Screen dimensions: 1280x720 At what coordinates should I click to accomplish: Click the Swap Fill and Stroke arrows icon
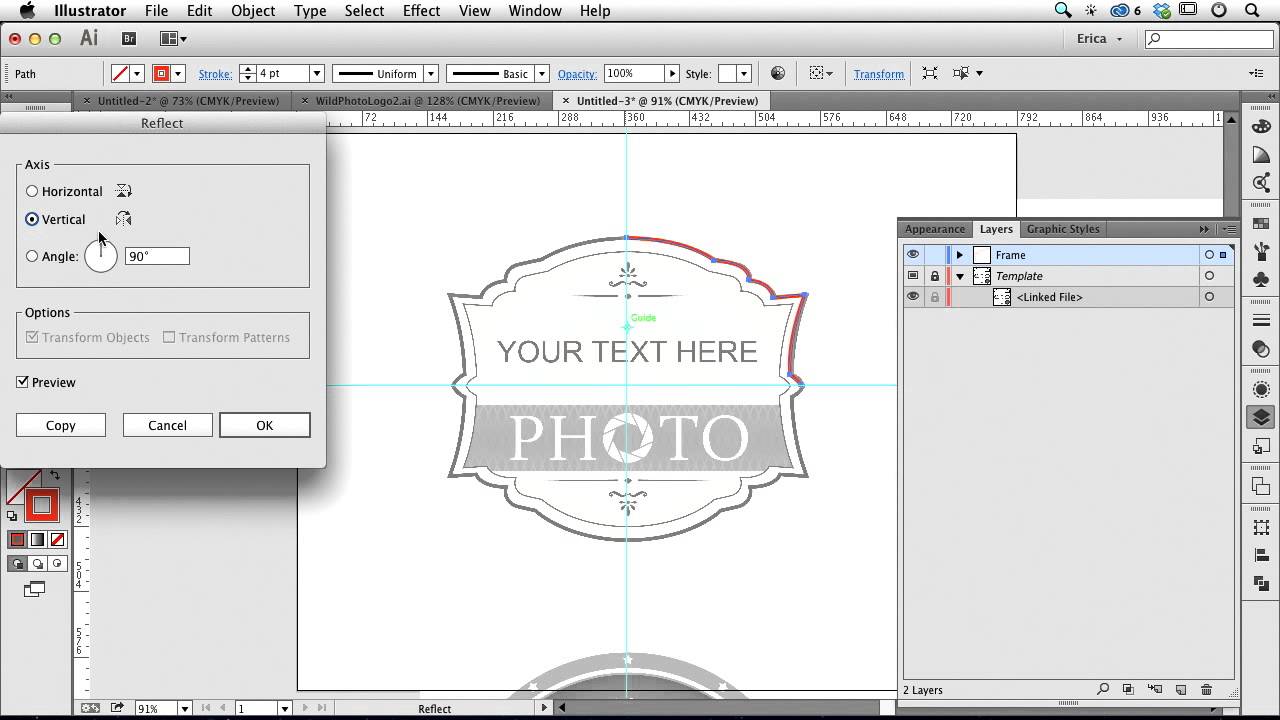[55, 476]
